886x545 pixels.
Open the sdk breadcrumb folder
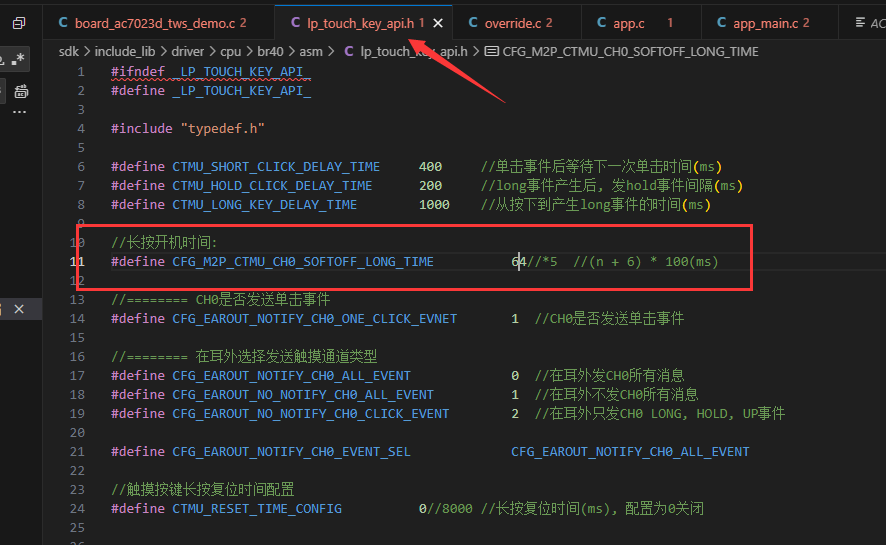coord(69,51)
